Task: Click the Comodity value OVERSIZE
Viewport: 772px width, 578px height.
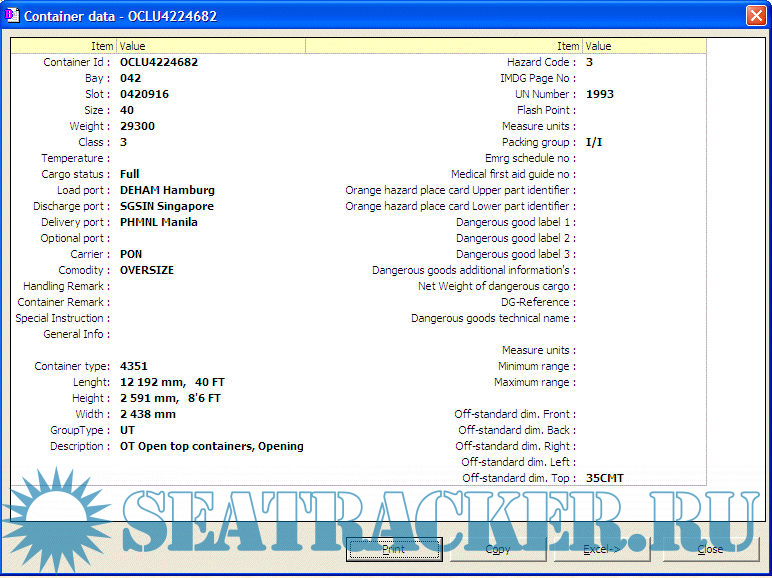Action: point(147,270)
